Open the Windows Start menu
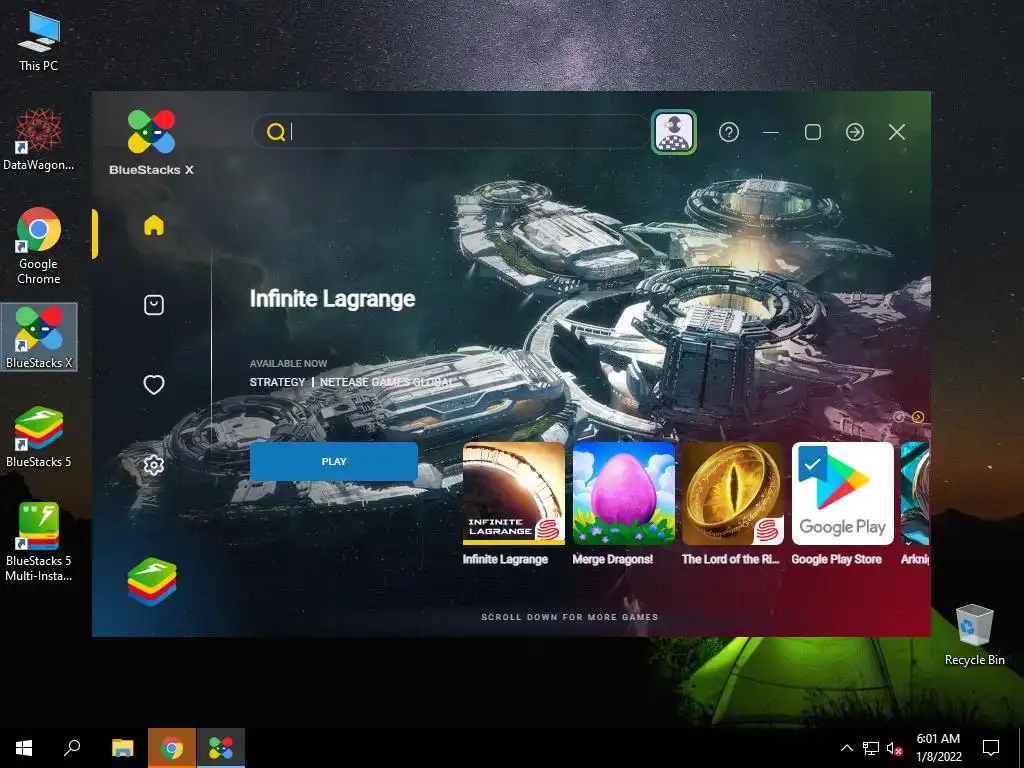Screen dimensions: 1024x768 pyautogui.click(x=24, y=748)
